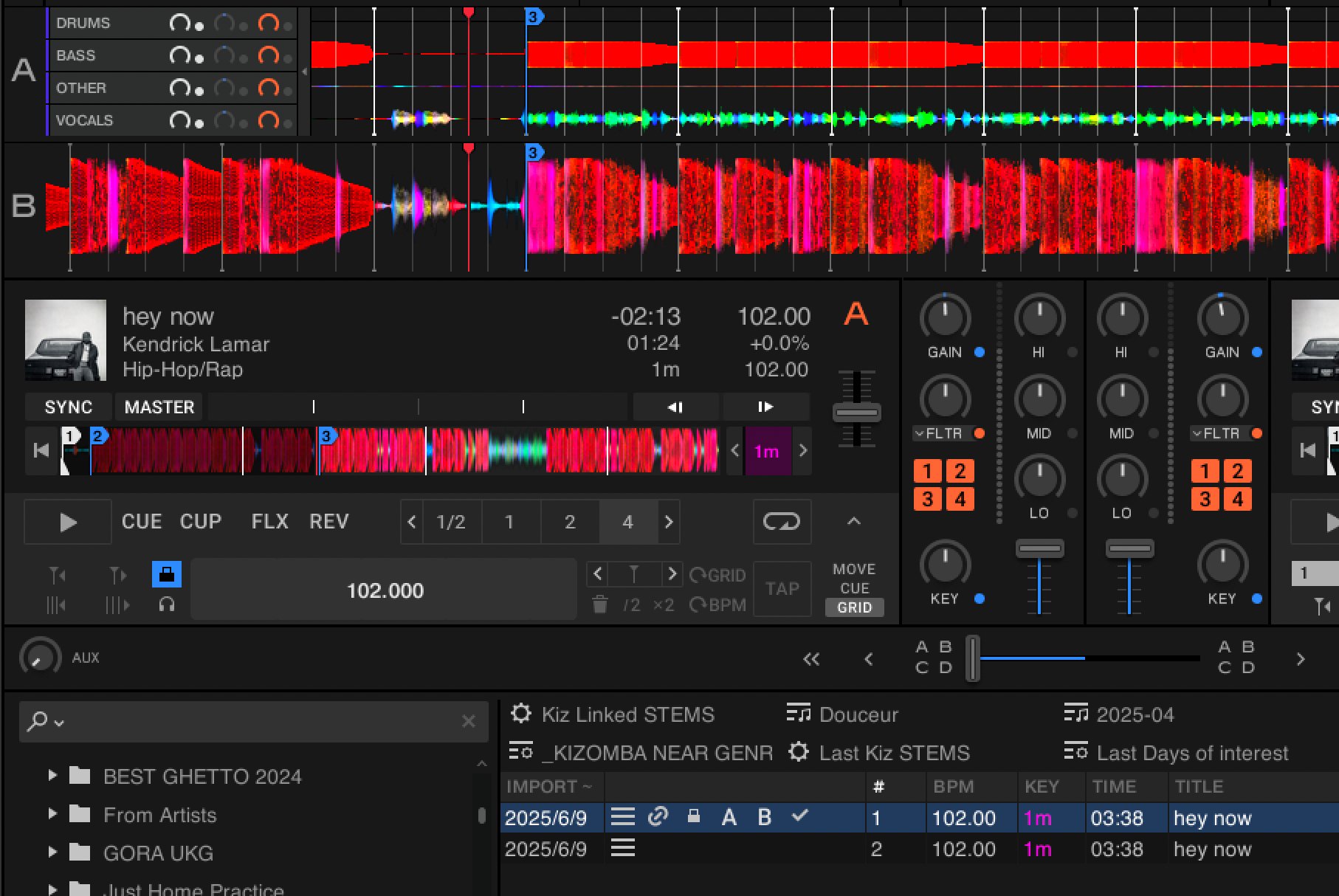This screenshot has width=1339, height=896.
Task: Set loop size to 4 beats
Action: tap(628, 522)
